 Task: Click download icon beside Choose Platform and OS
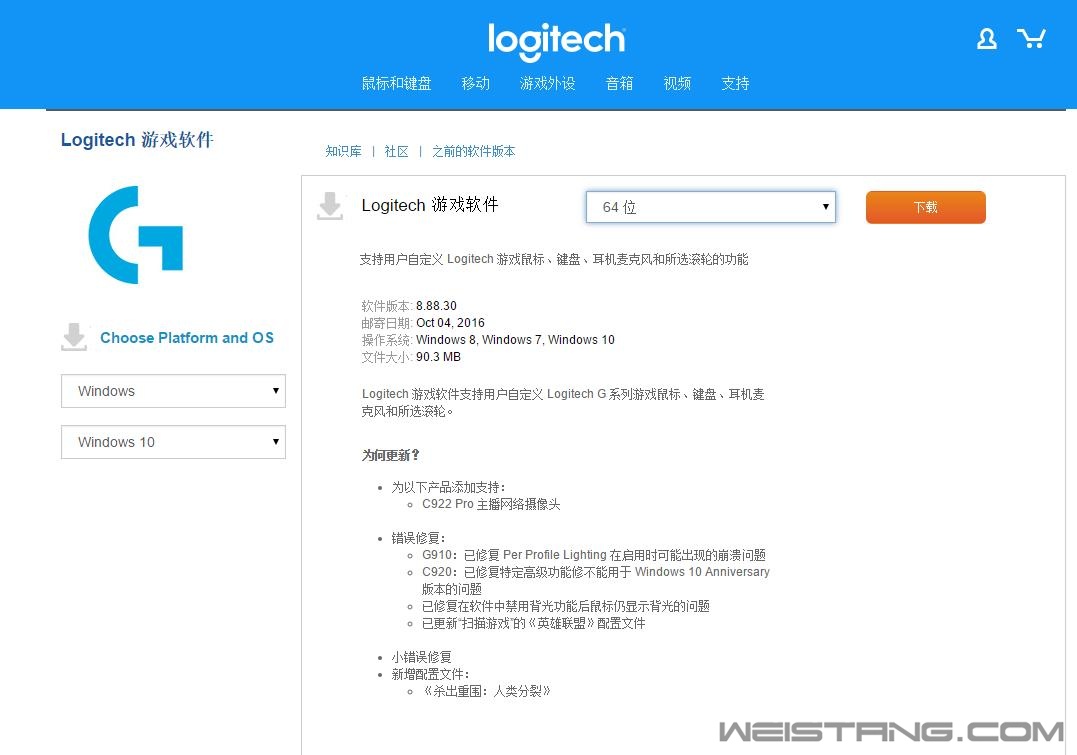pos(74,337)
